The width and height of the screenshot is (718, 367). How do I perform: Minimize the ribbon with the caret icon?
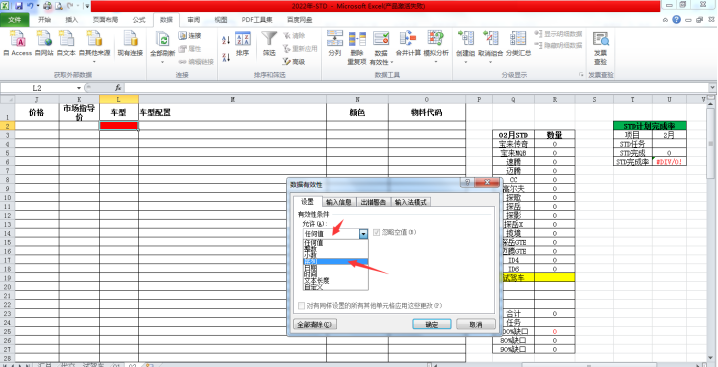click(x=665, y=20)
